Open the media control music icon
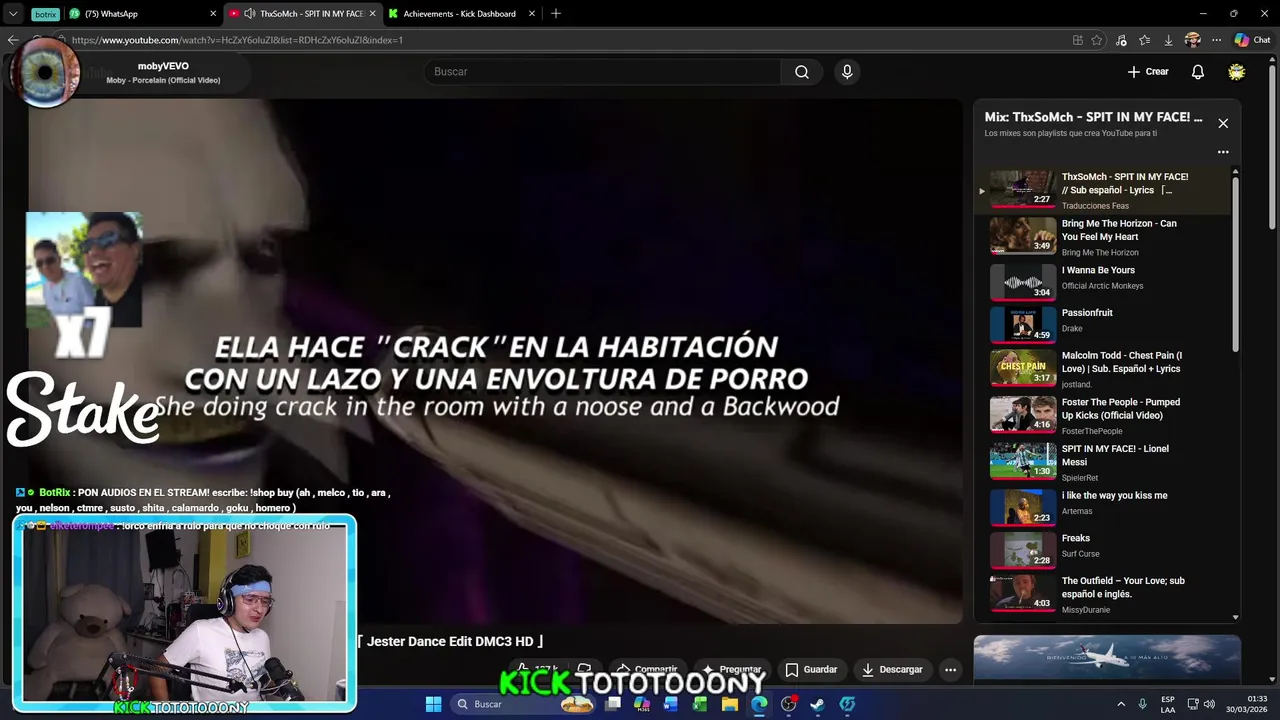This screenshot has width=1280, height=720. [x=1121, y=40]
